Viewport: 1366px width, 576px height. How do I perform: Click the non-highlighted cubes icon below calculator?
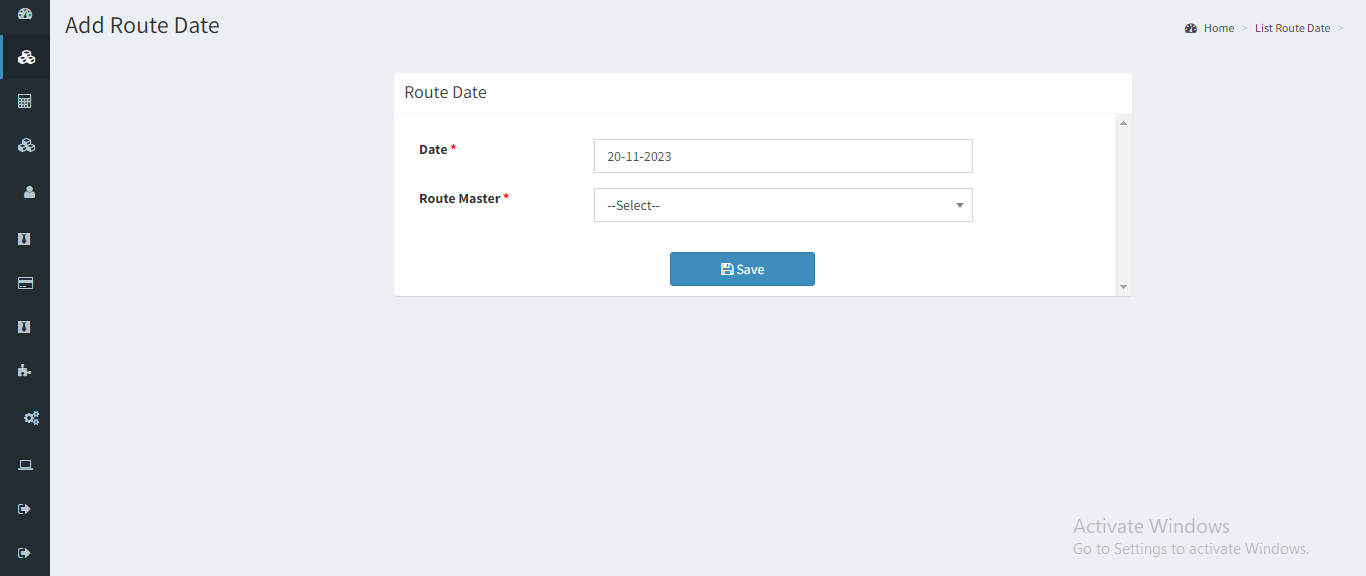[26, 145]
